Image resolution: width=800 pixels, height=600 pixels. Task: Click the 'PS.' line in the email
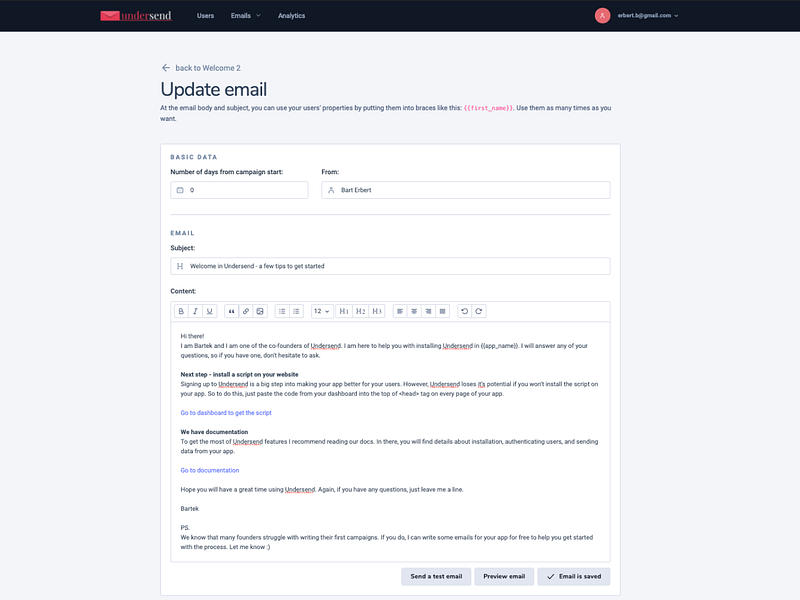185,528
